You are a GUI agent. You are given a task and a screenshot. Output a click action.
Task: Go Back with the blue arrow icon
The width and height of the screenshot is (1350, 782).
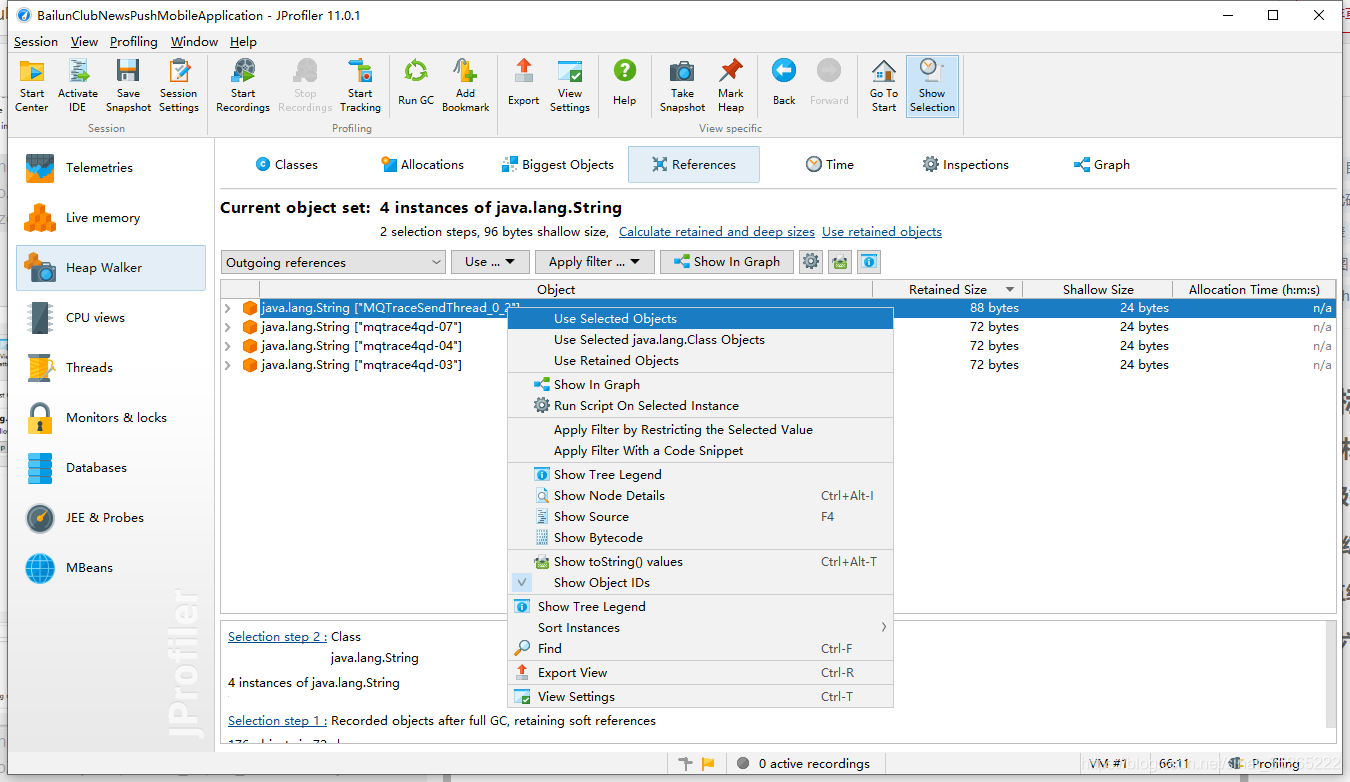click(784, 82)
